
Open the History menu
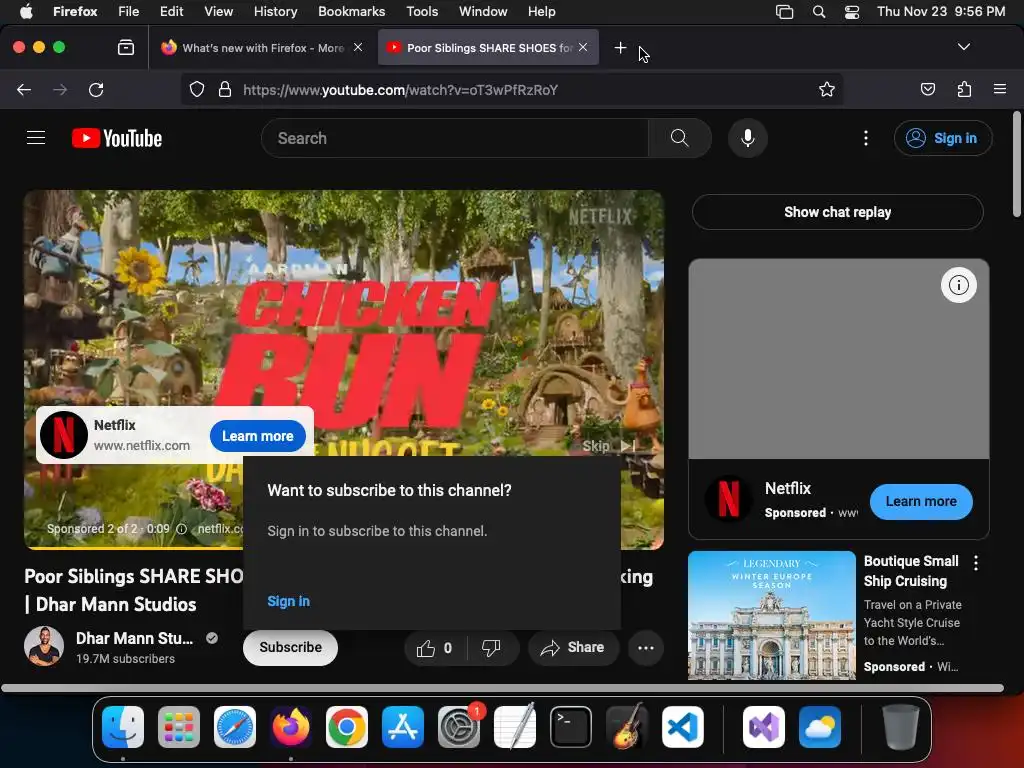[x=275, y=11]
